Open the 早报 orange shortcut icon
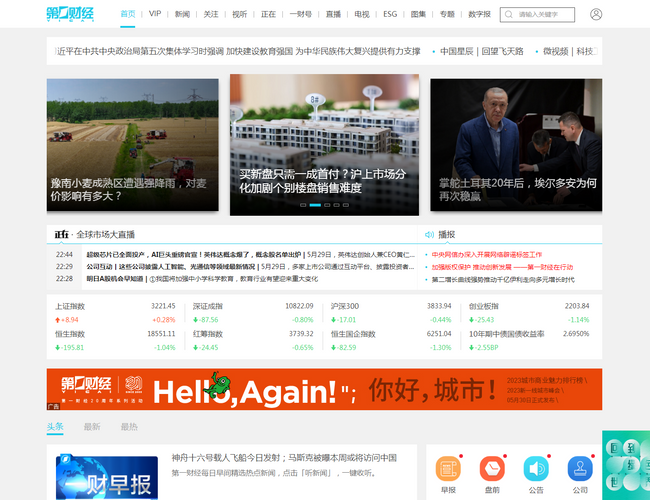The height and width of the screenshot is (500, 650). pos(448,468)
